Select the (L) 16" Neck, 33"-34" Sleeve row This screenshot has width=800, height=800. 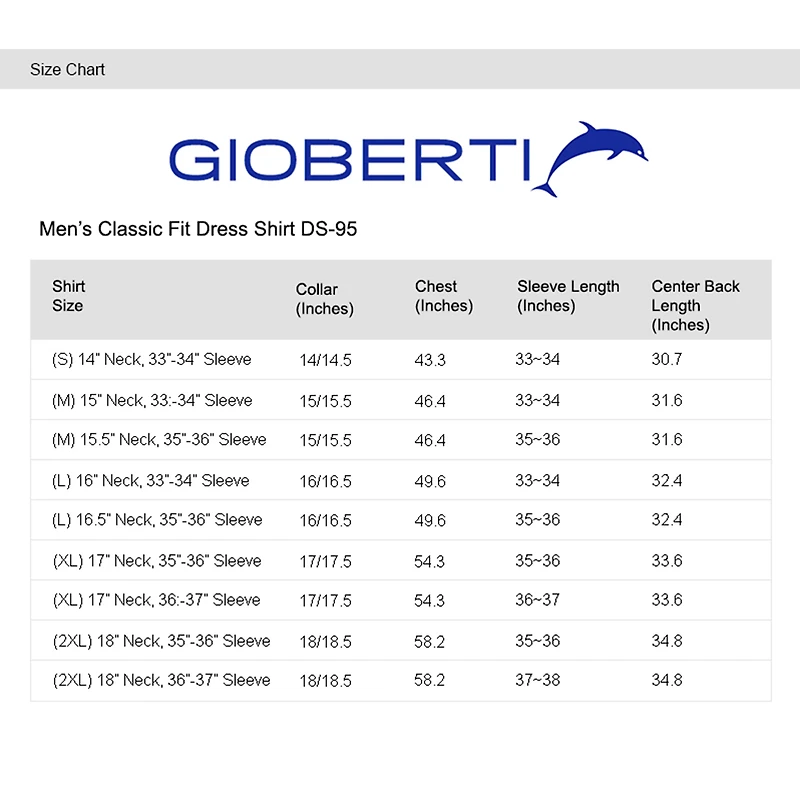401,480
